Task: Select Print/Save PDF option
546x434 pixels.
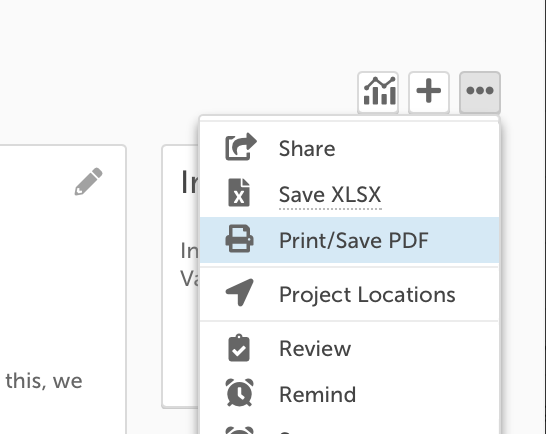Action: 350,240
